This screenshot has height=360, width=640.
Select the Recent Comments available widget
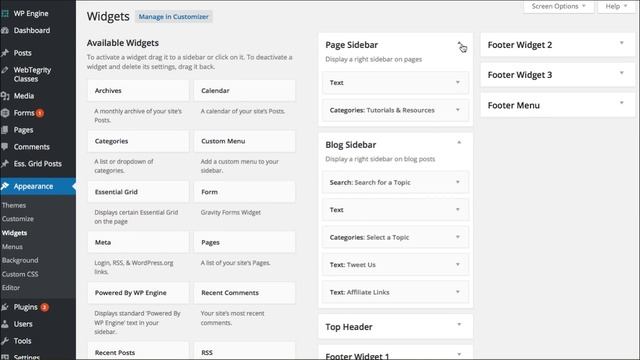pyautogui.click(x=244, y=293)
